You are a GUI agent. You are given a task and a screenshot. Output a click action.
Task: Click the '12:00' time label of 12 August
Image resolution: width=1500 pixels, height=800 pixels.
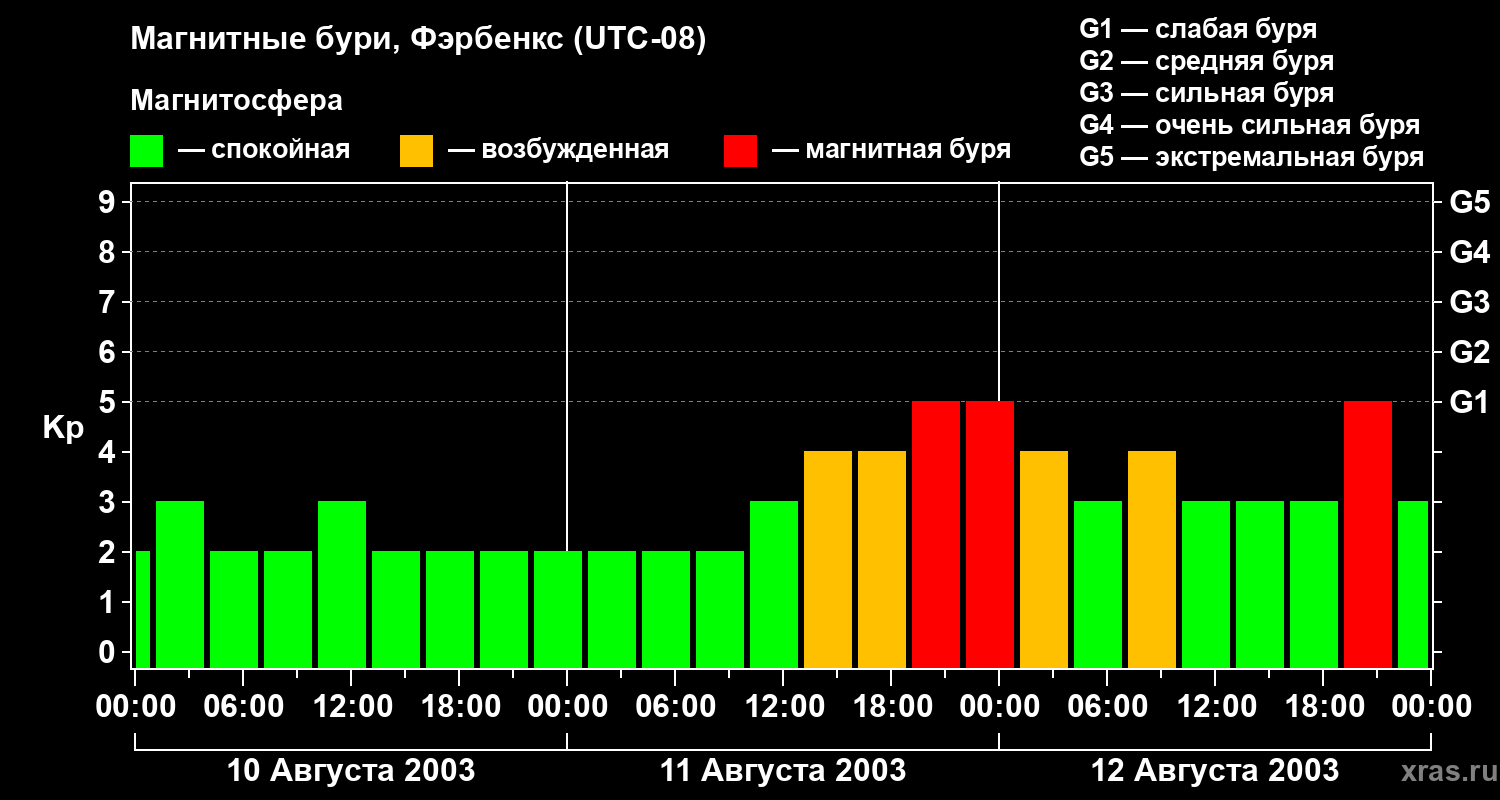[x=1215, y=706]
